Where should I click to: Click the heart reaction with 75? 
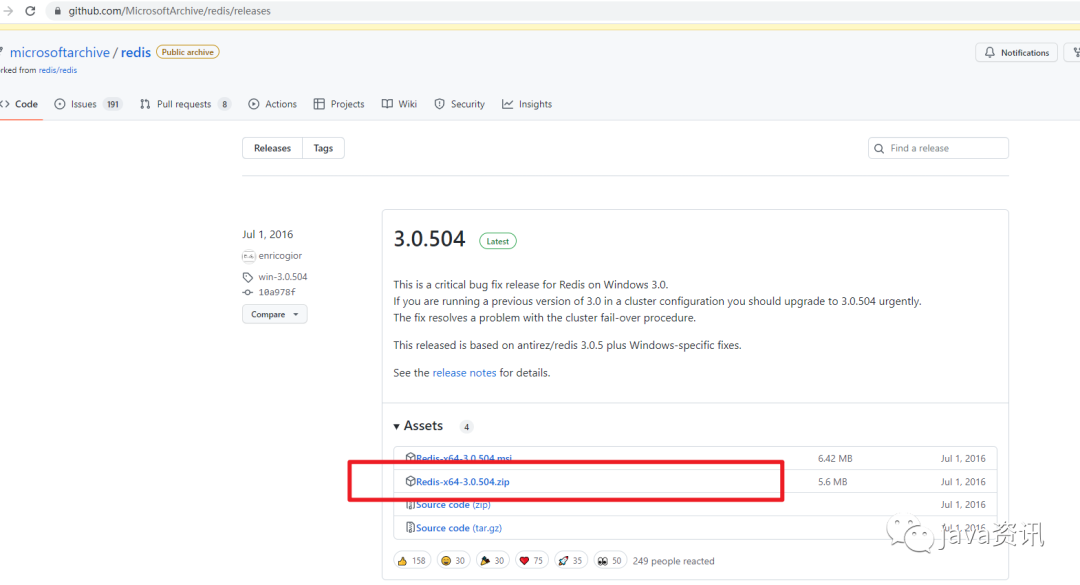point(530,561)
